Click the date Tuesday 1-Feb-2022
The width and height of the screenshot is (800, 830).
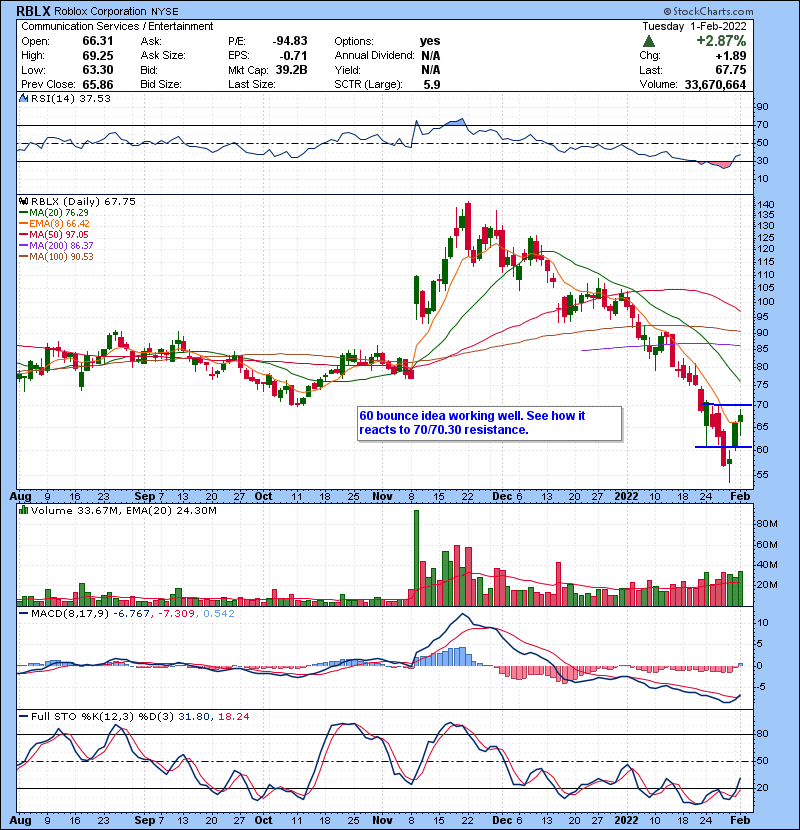(694, 26)
